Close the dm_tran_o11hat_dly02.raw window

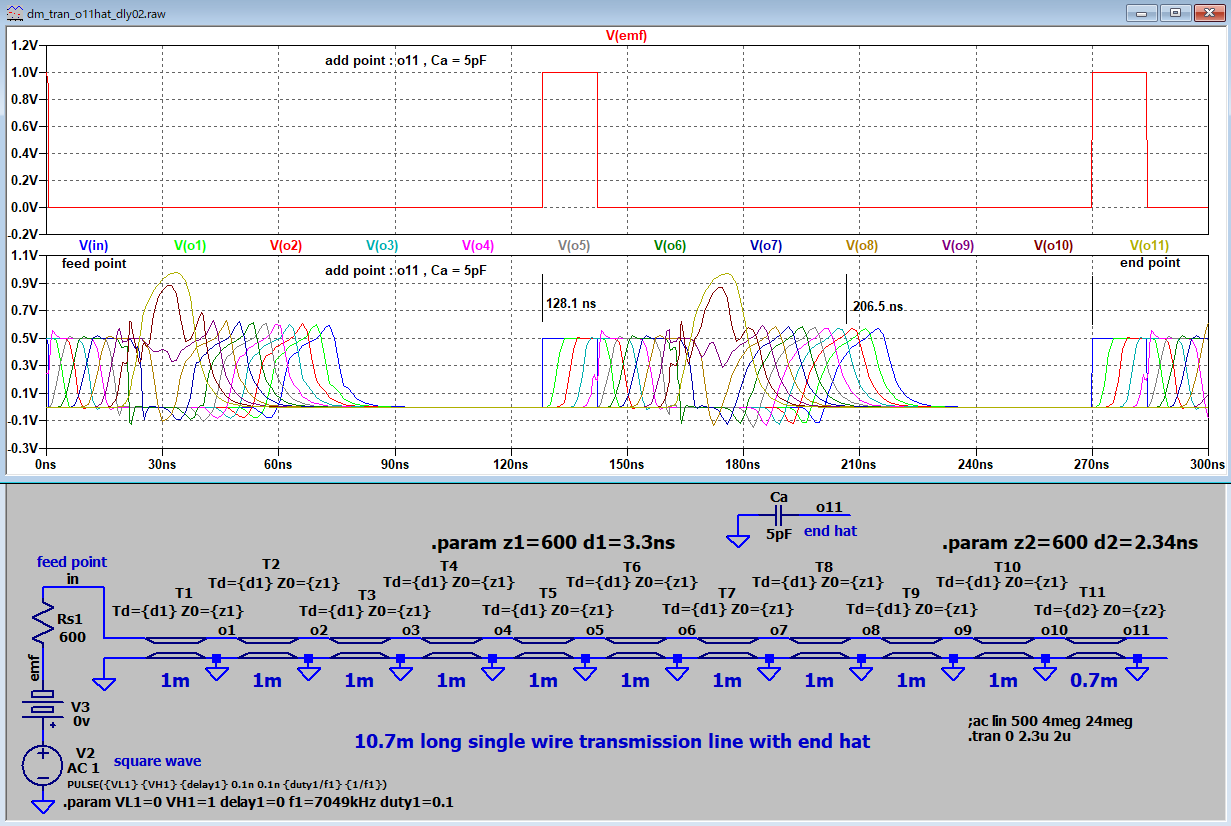click(1209, 12)
